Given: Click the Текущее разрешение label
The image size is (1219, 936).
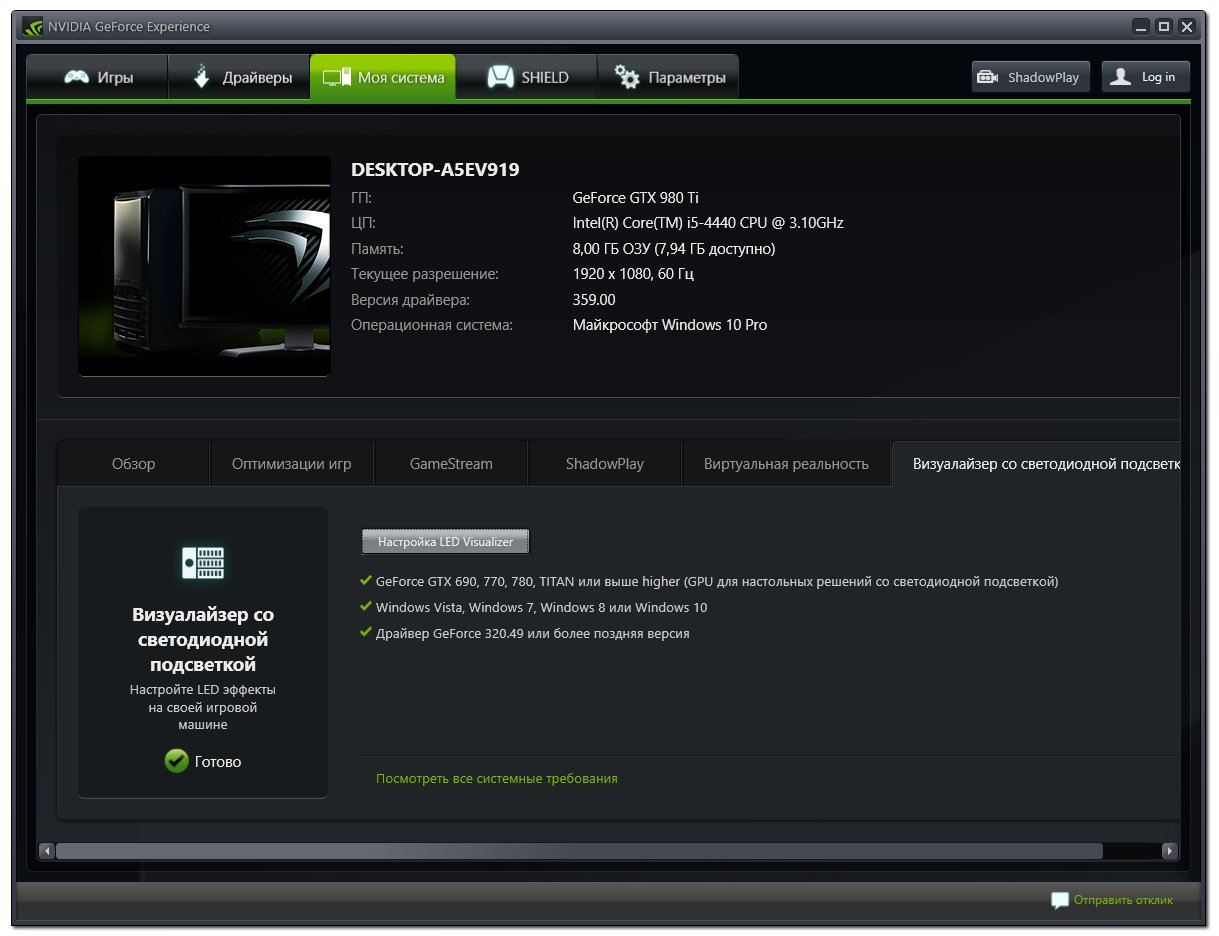Looking at the screenshot, I should click(425, 274).
